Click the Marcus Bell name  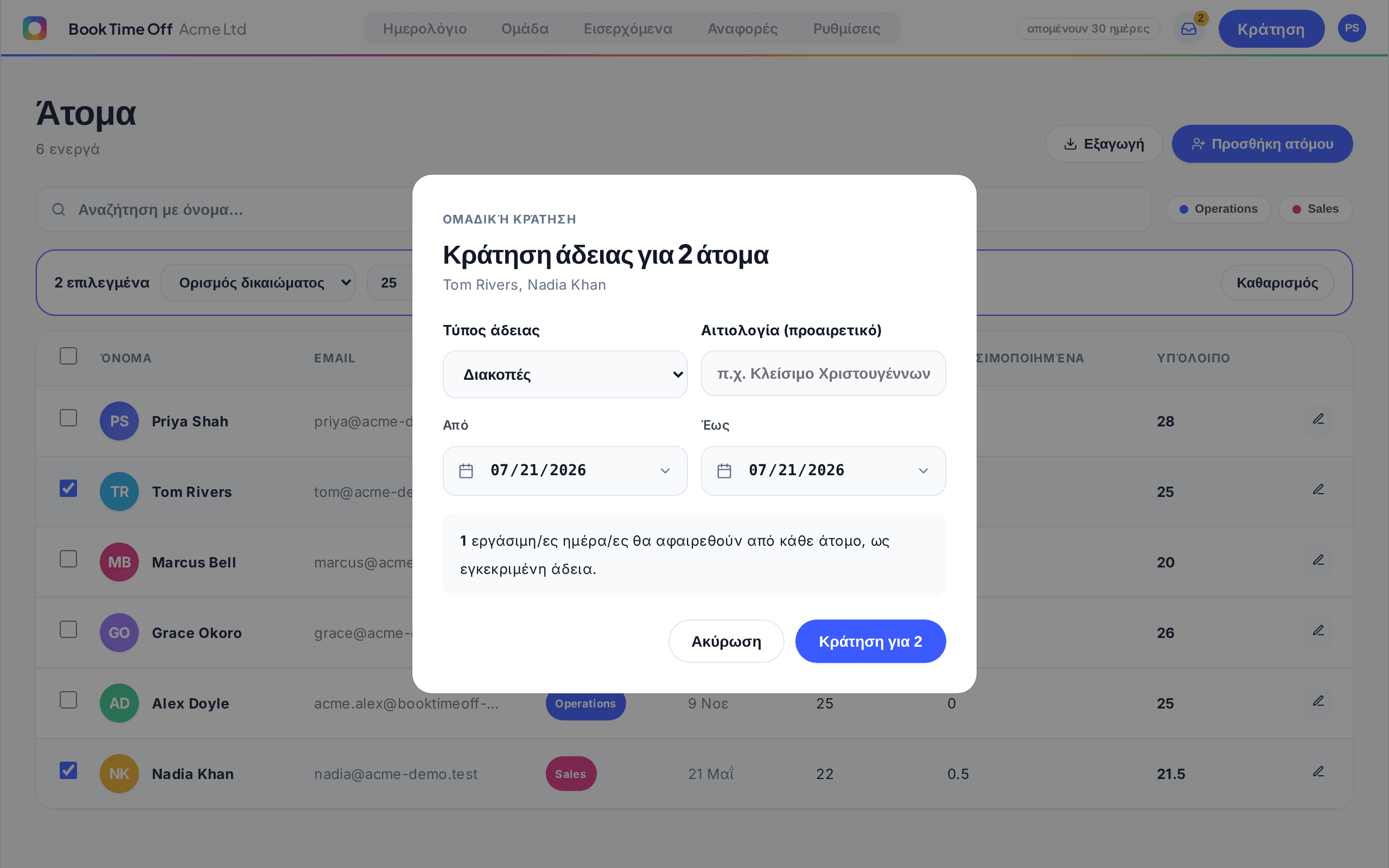(194, 562)
